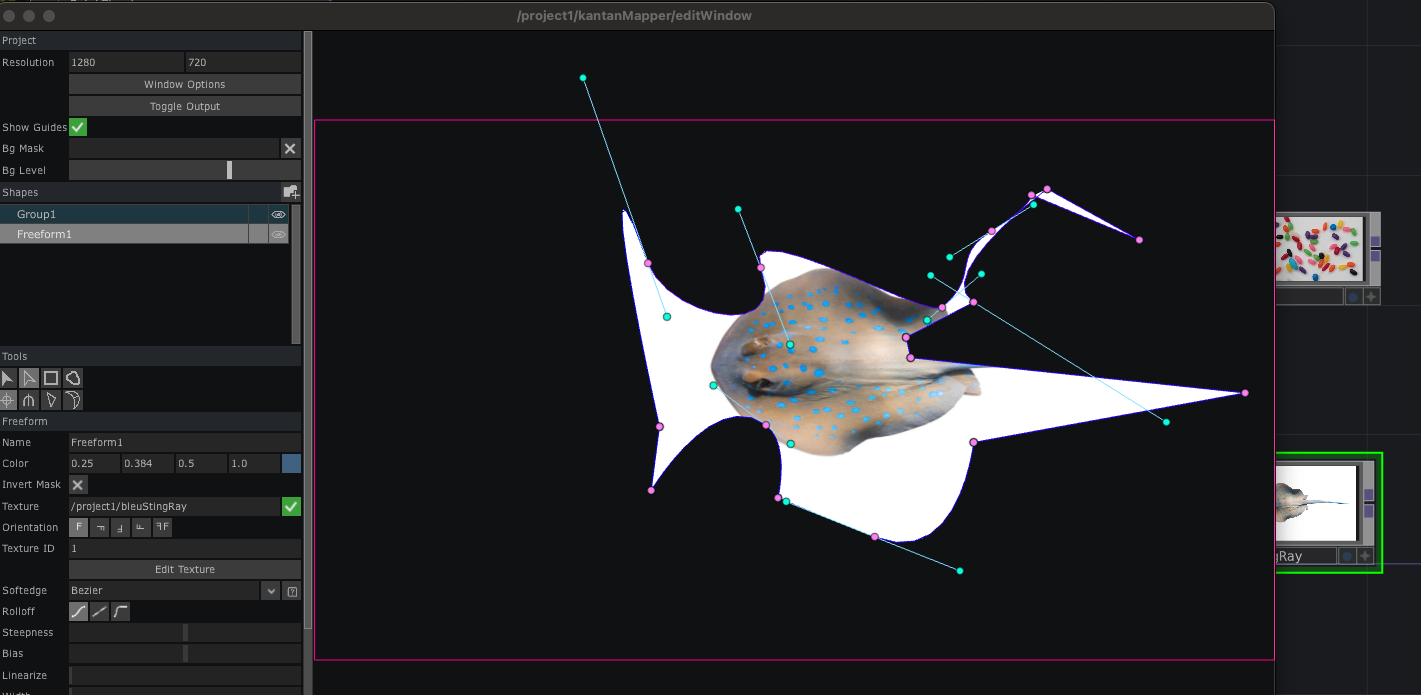Viewport: 1421px width, 695px height.
Task: Toggle the Invert Mask checkbox
Action: [78, 485]
